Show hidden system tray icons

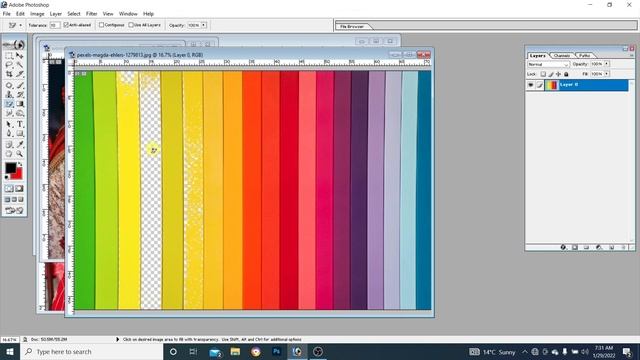[524, 352]
